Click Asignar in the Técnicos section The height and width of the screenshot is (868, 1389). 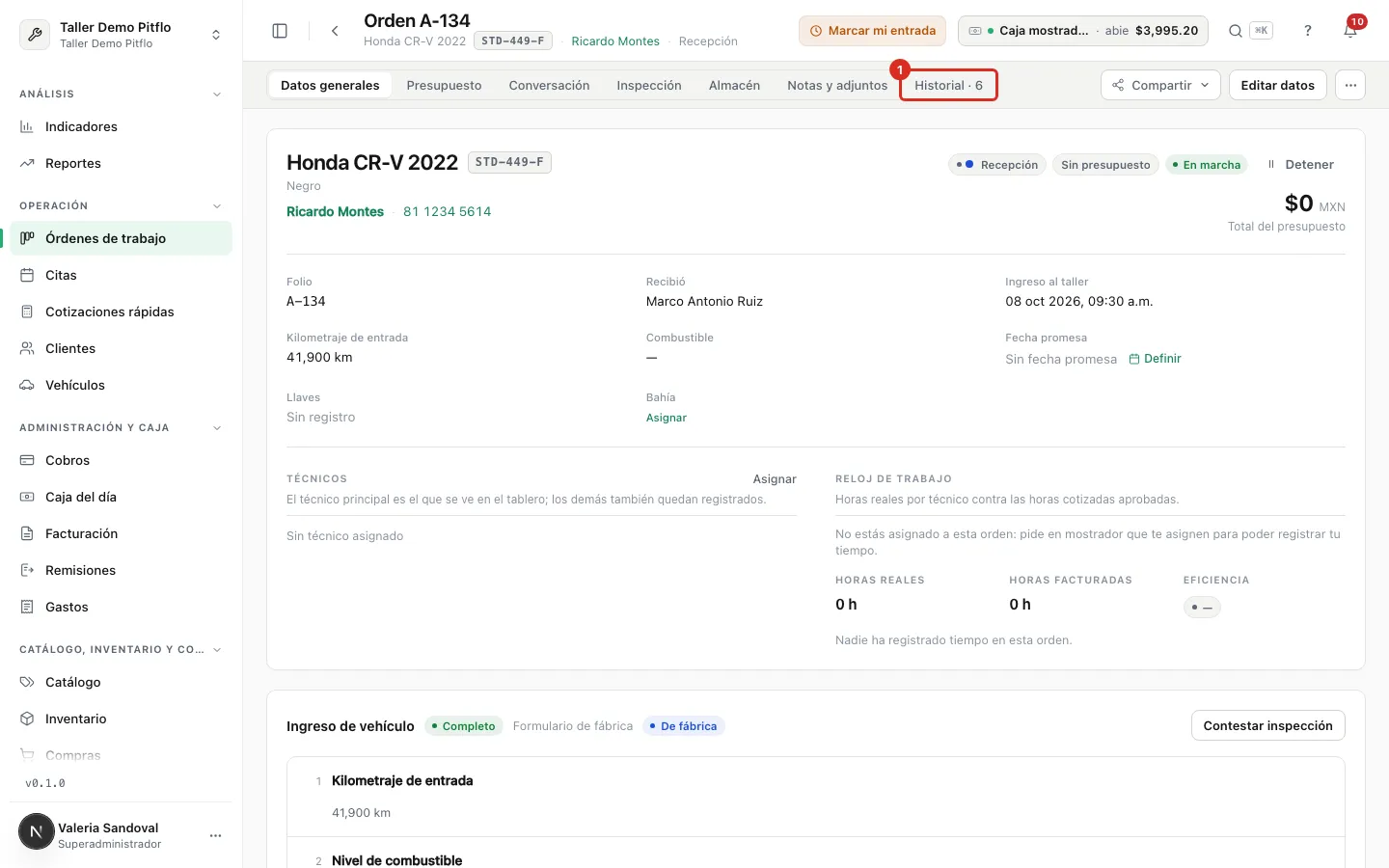pyautogui.click(x=775, y=478)
